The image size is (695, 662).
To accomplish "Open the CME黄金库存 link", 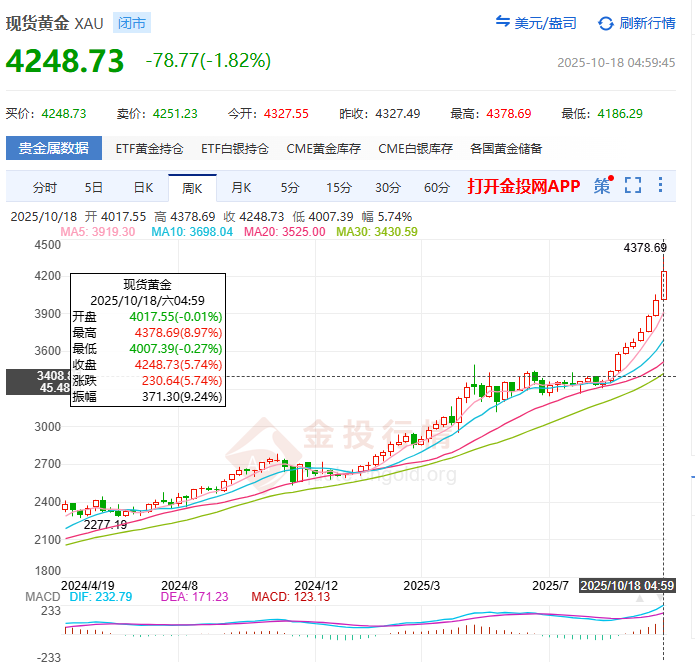I will [324, 148].
